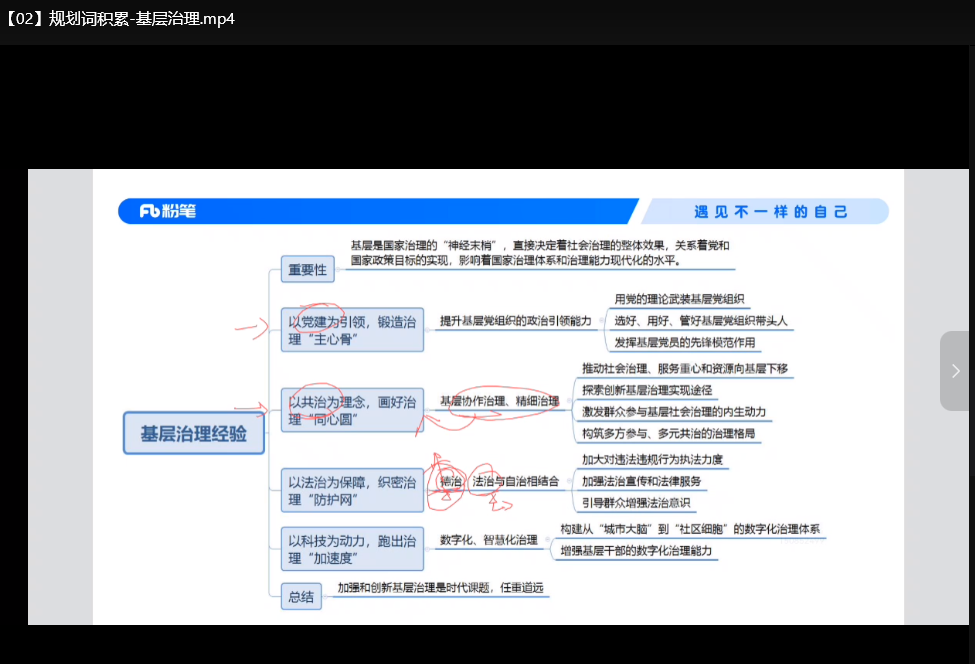This screenshot has width=975, height=664.
Task: Click text '引导群众增强法治意识'
Action: pyautogui.click(x=635, y=503)
